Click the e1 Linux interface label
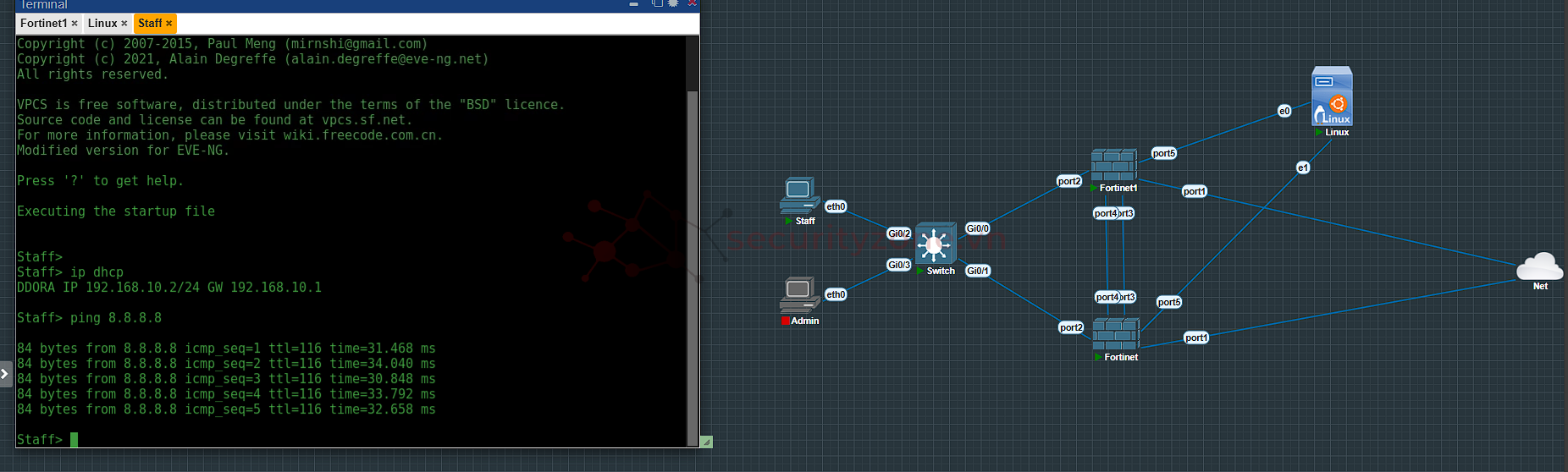 pos(1303,167)
